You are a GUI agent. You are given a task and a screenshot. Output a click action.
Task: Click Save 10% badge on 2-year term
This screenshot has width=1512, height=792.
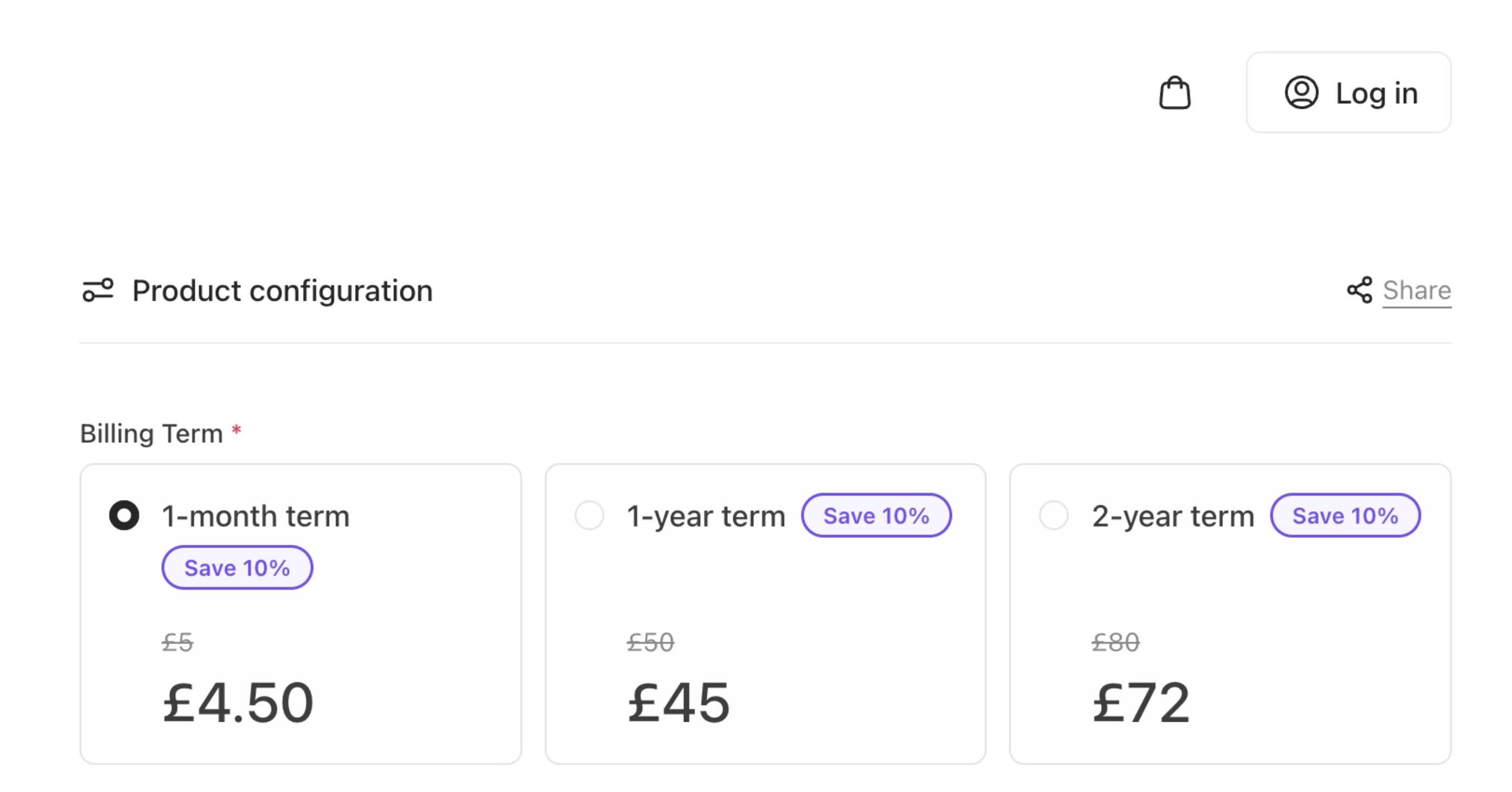[1345, 515]
